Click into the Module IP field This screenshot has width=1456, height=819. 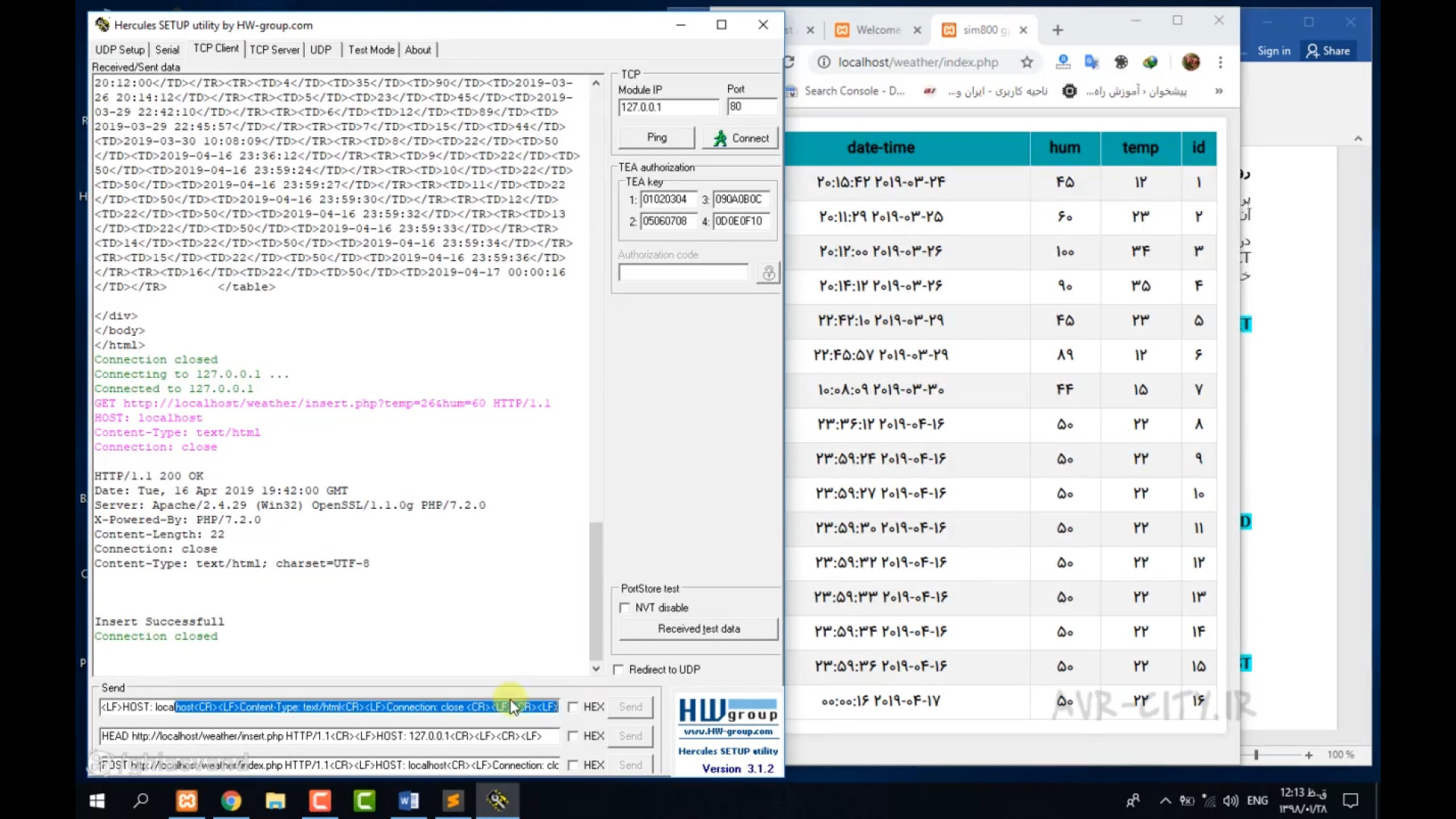667,107
